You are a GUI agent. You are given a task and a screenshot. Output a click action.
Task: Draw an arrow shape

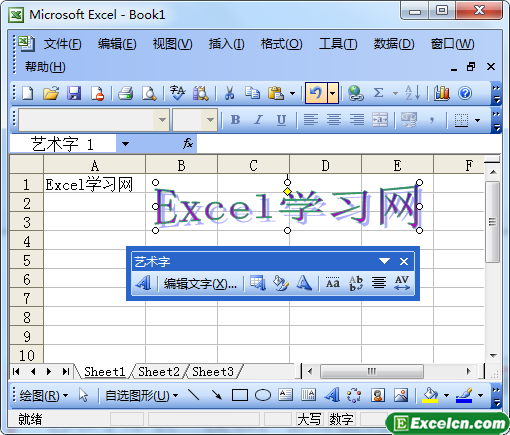(x=217, y=395)
